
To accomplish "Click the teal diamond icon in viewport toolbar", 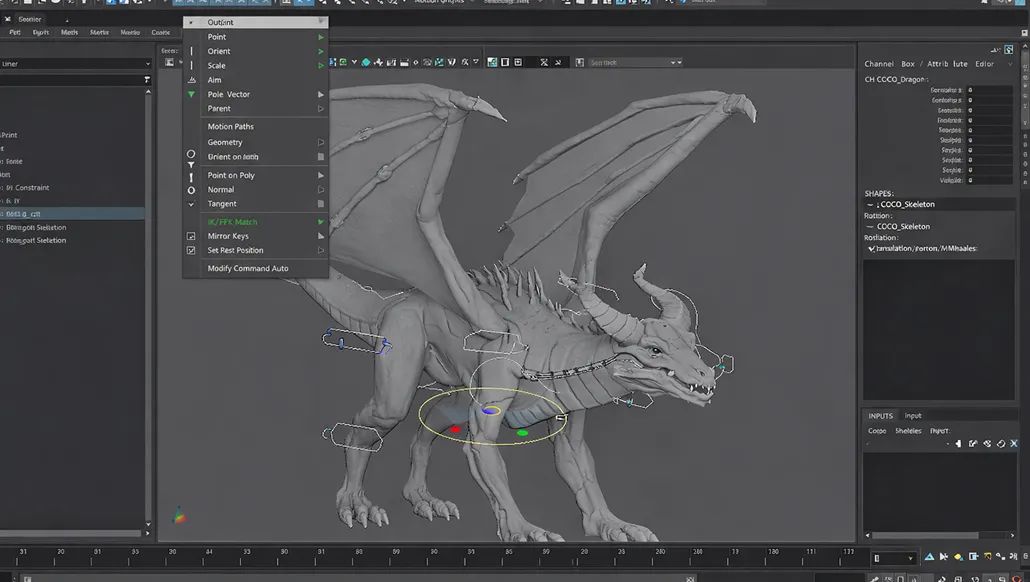I will [x=366, y=62].
